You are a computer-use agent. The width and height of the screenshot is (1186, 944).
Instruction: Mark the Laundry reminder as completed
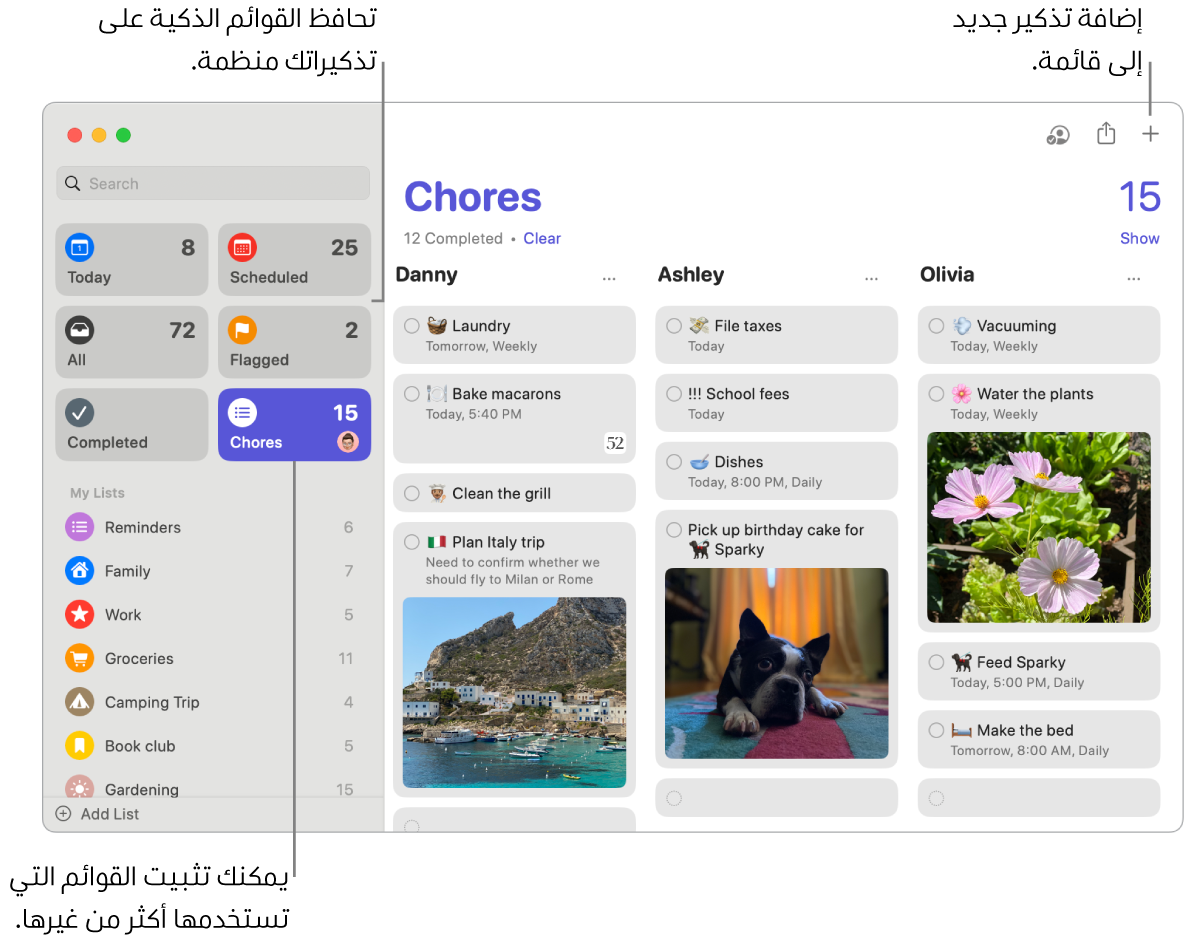(411, 325)
